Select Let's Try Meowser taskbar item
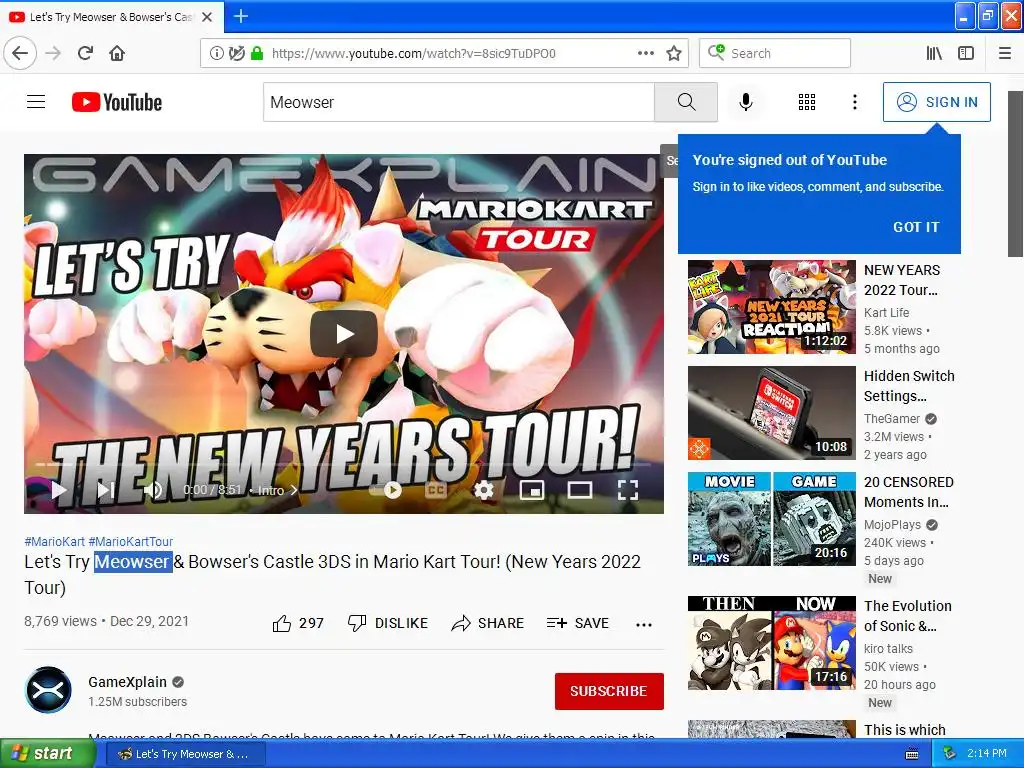This screenshot has width=1024, height=768. (x=185, y=754)
